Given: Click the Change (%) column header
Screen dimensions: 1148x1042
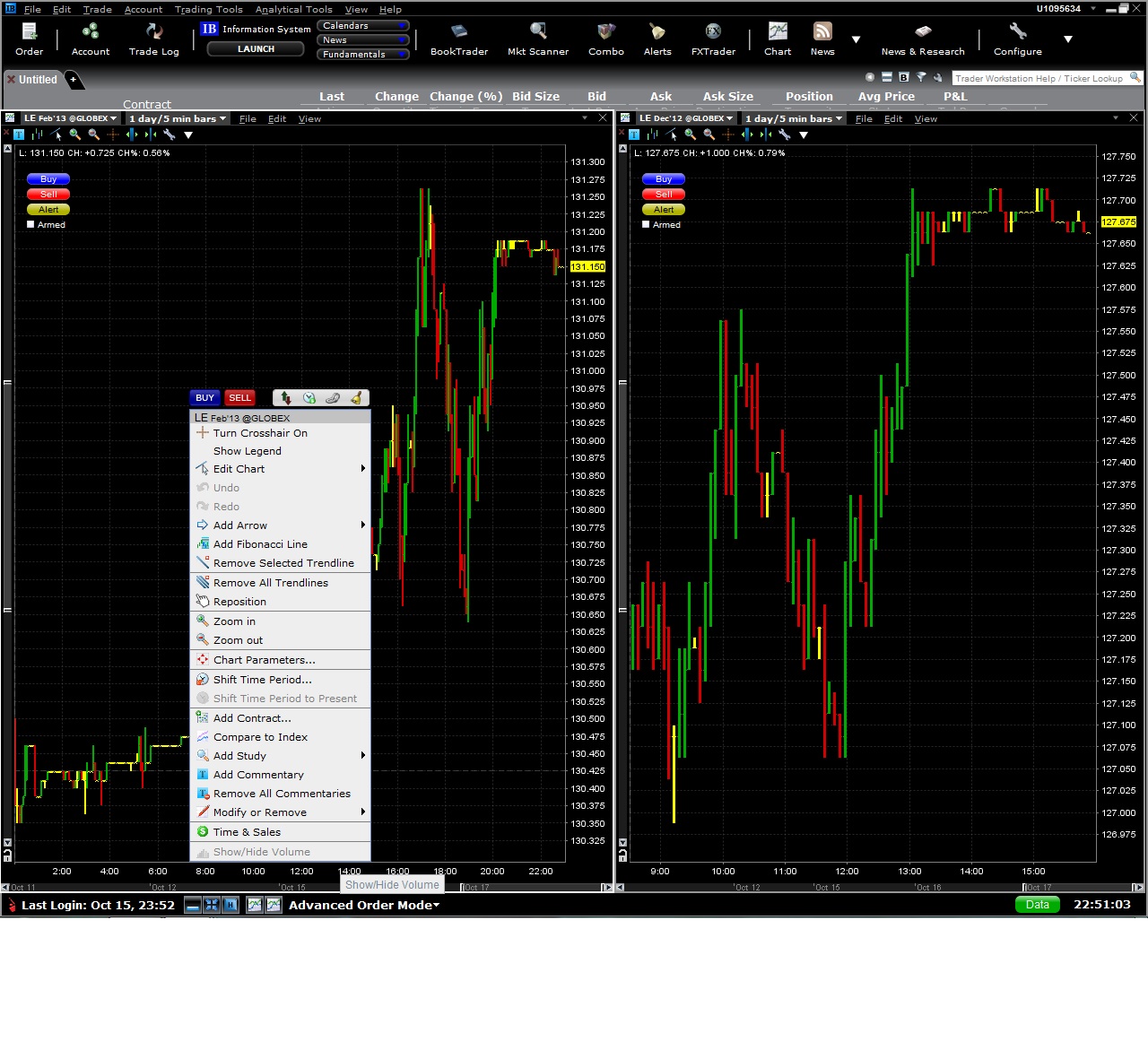Looking at the screenshot, I should tap(466, 96).
